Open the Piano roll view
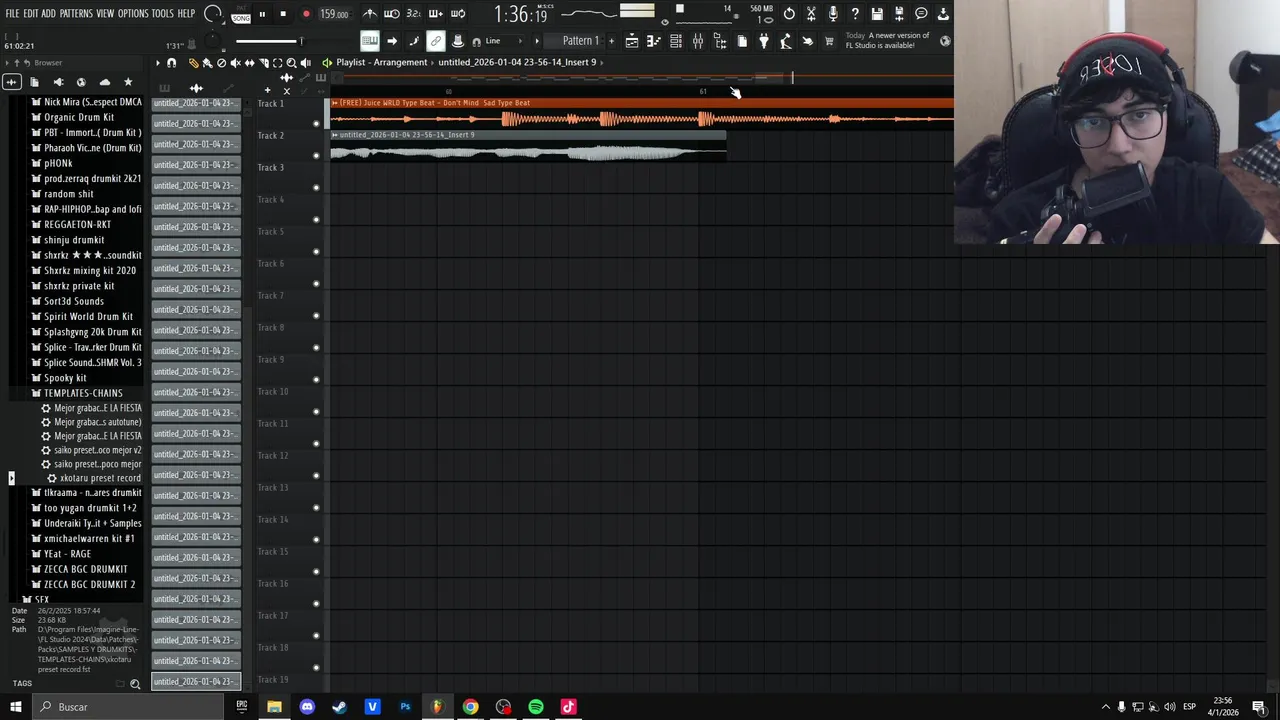Screen dimensions: 1280x720 (654, 41)
